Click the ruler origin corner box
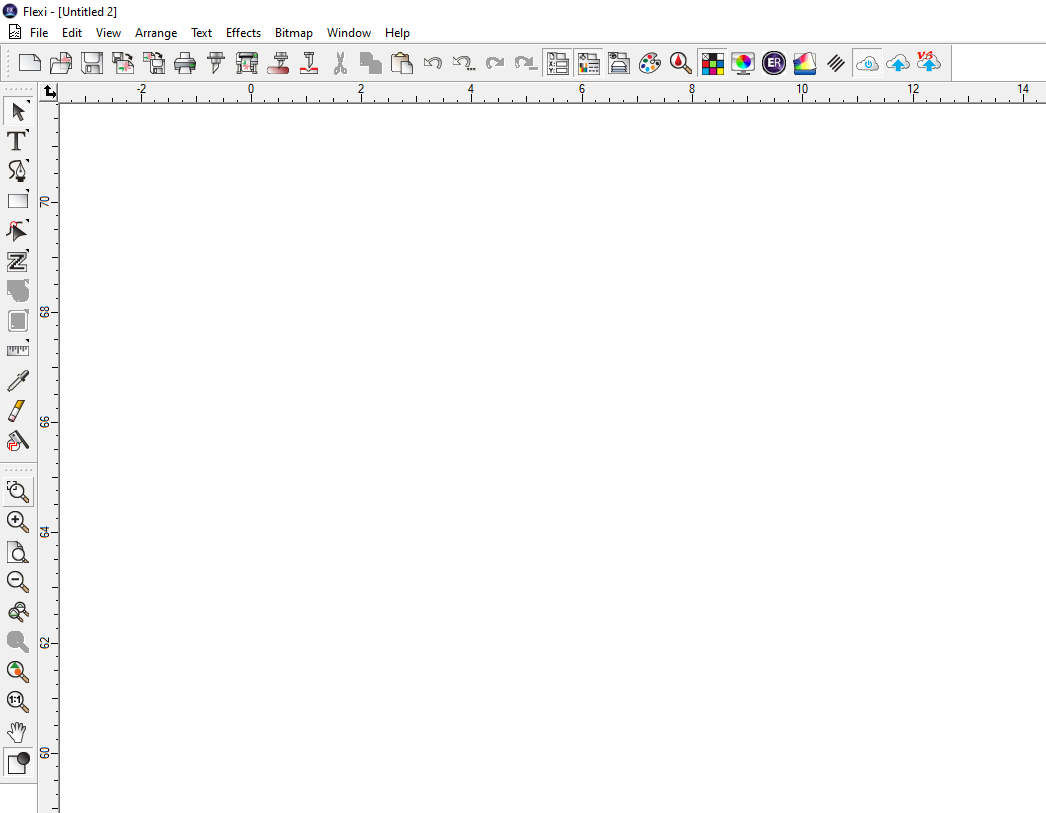This screenshot has height=813, width=1046. 50,92
